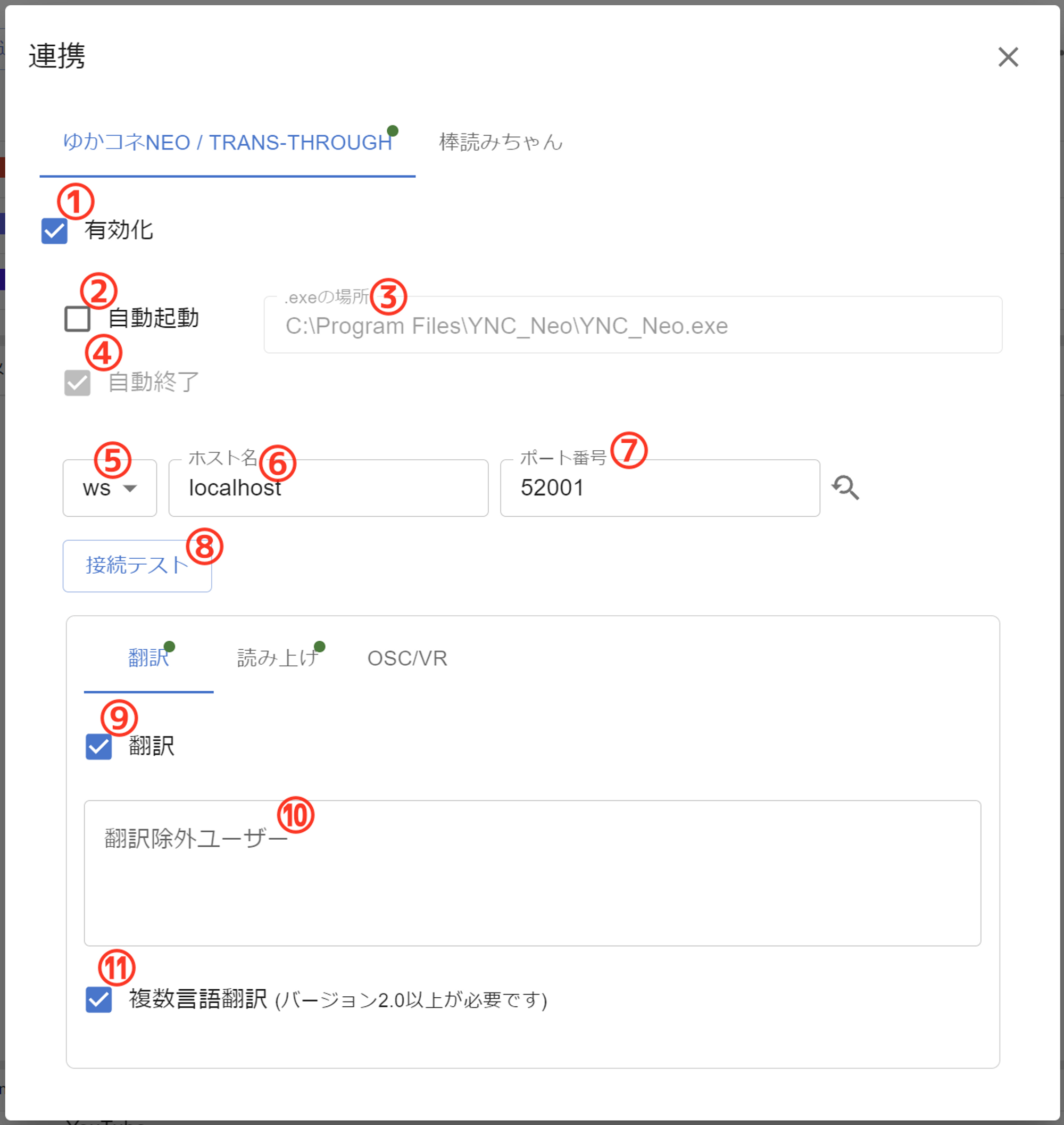This screenshot has height=1125, width=1064.
Task: Enable the 自動起動 checkbox
Action: click(78, 318)
